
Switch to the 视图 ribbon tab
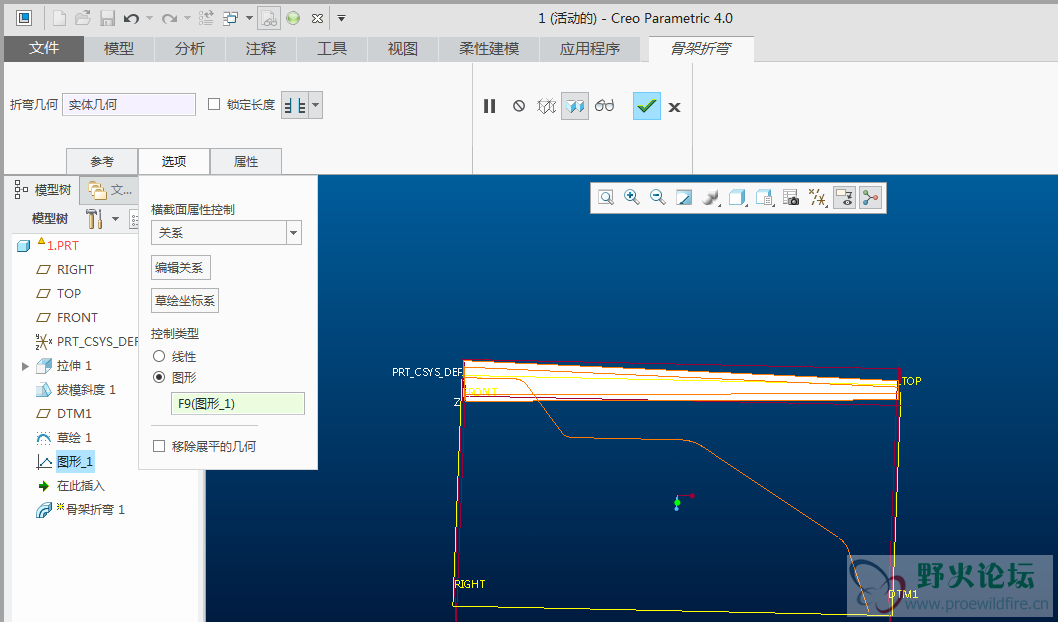click(403, 49)
